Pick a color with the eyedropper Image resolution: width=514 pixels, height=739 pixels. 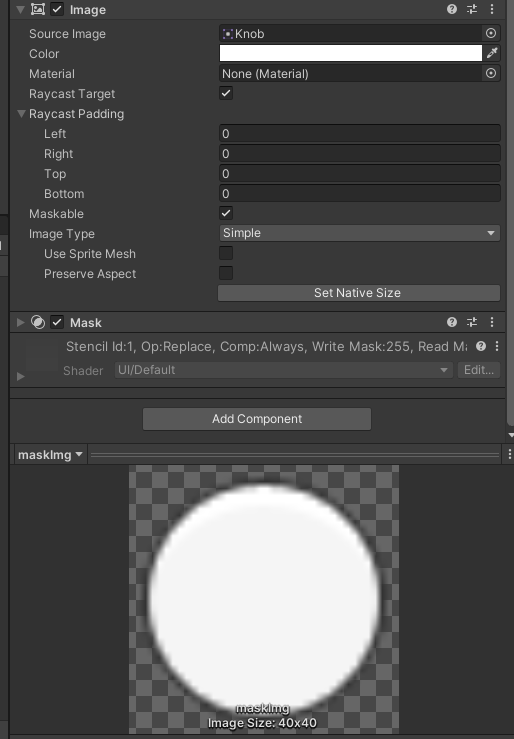click(x=492, y=53)
